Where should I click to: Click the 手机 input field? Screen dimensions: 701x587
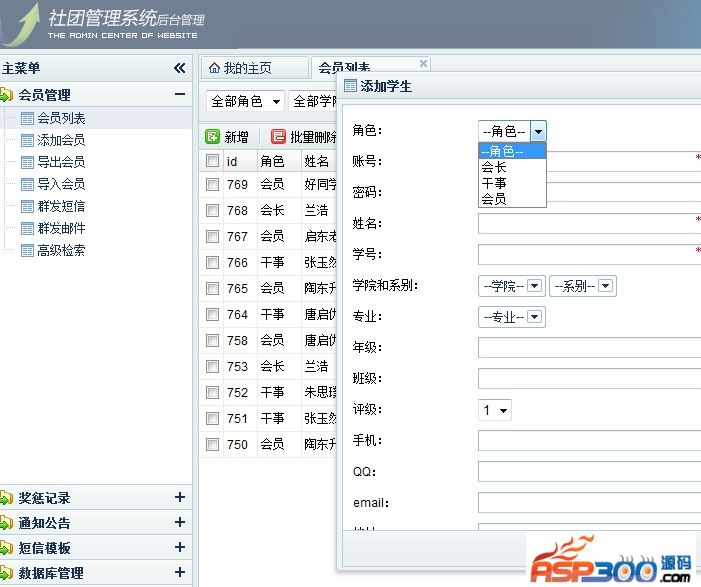pyautogui.click(x=590, y=441)
